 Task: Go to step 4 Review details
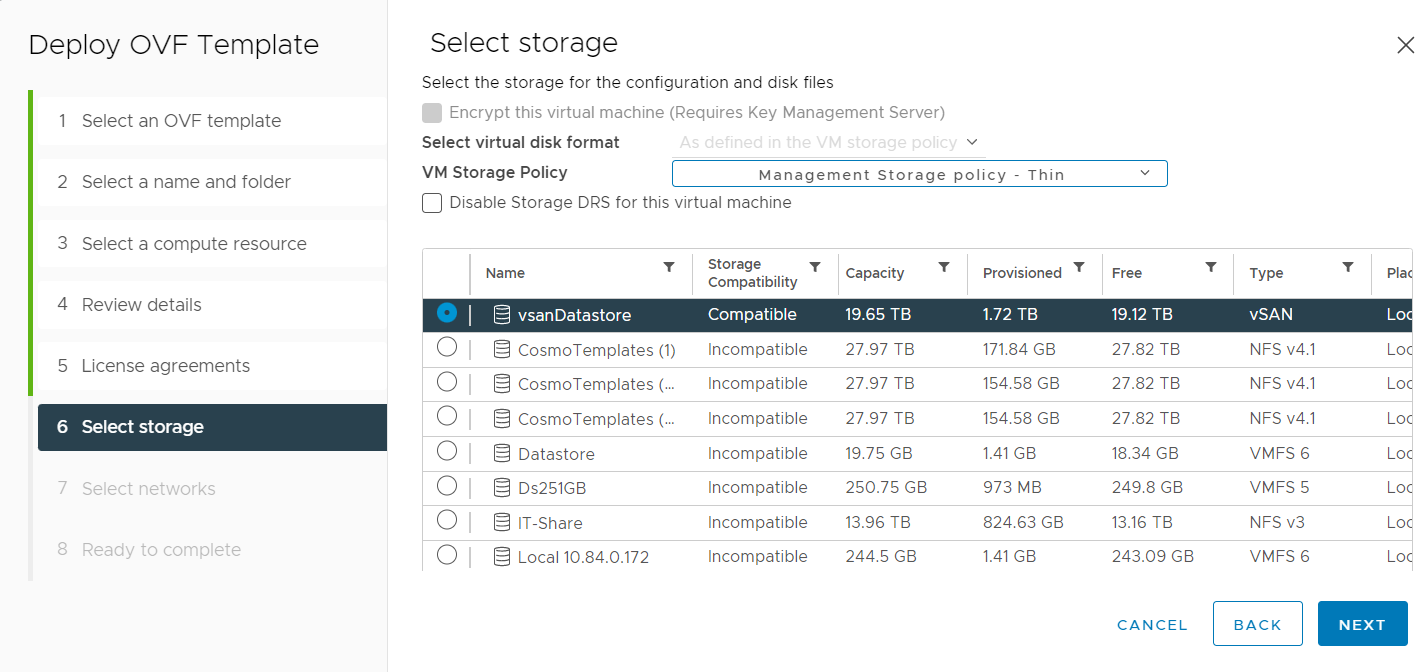click(141, 305)
